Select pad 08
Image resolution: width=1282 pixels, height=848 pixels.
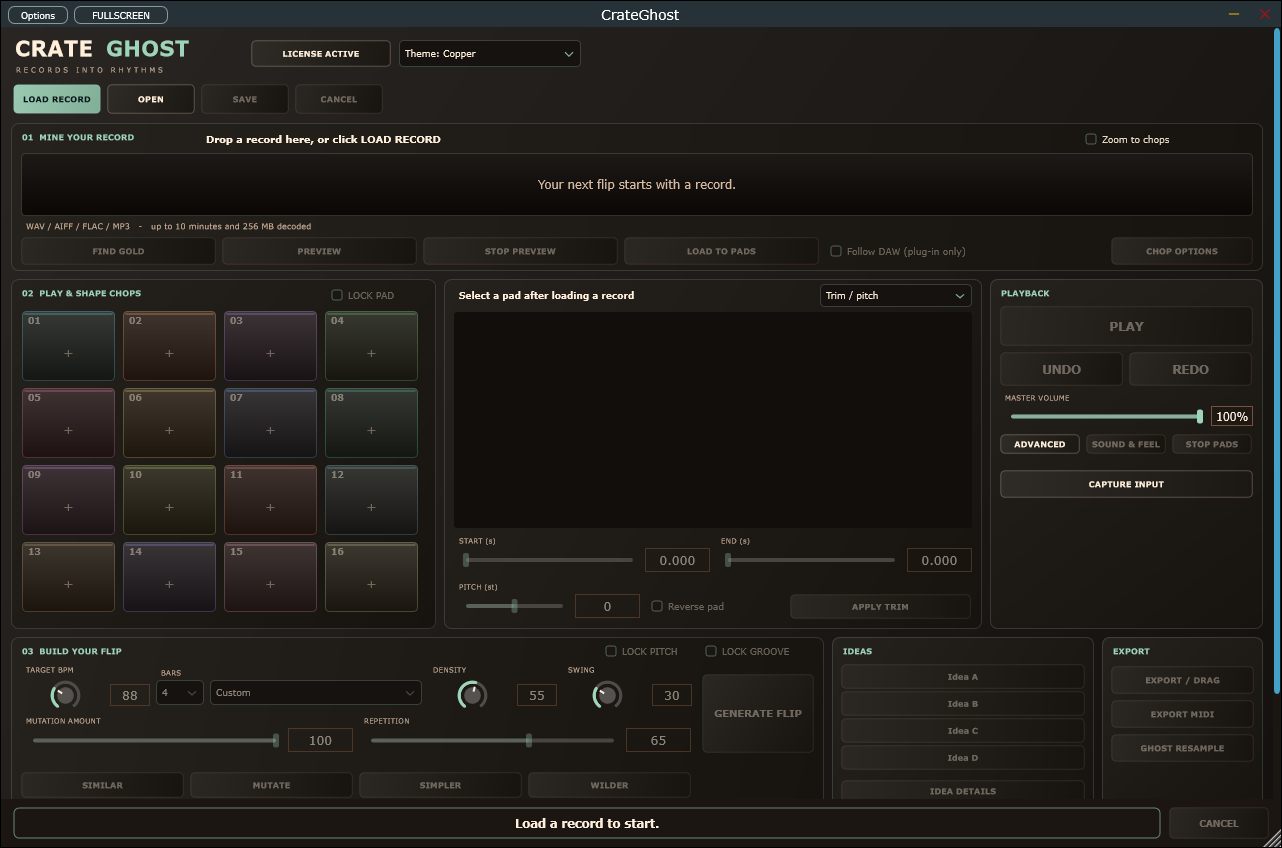pyautogui.click(x=371, y=423)
